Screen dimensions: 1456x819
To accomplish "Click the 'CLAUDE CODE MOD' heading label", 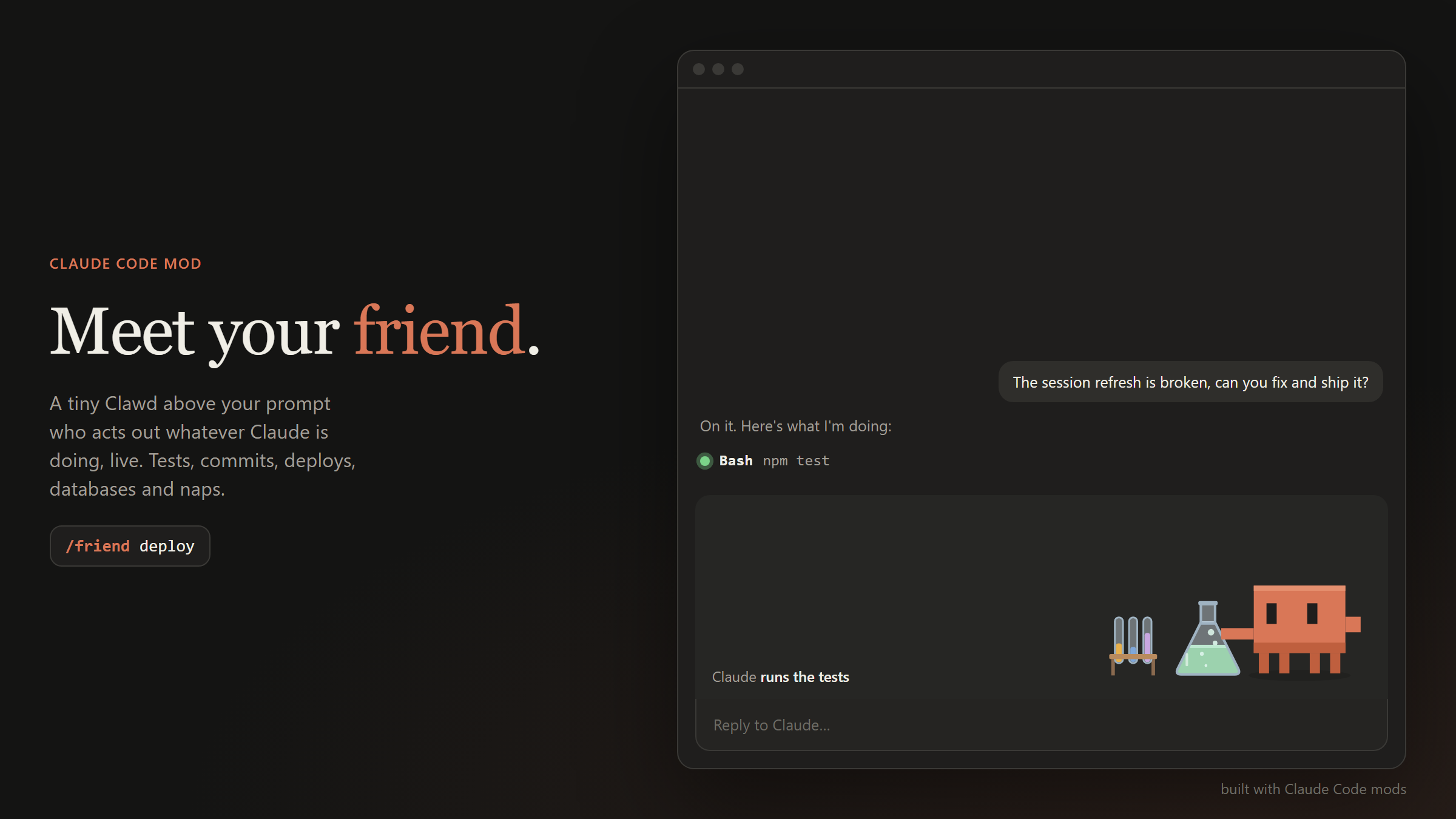I will 126,264.
